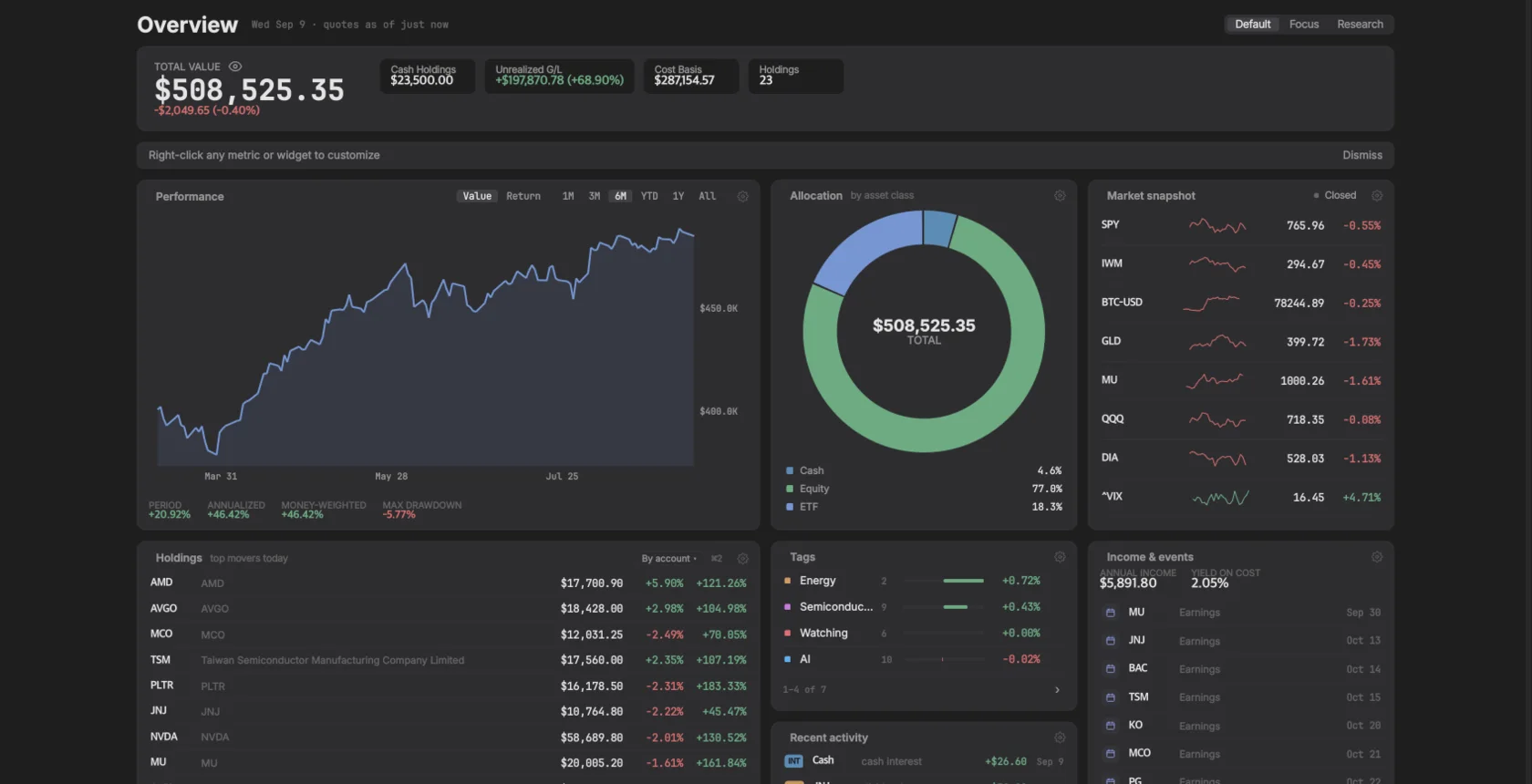Click the JNJ holdings row
Image resolution: width=1532 pixels, height=784 pixels.
click(x=449, y=711)
